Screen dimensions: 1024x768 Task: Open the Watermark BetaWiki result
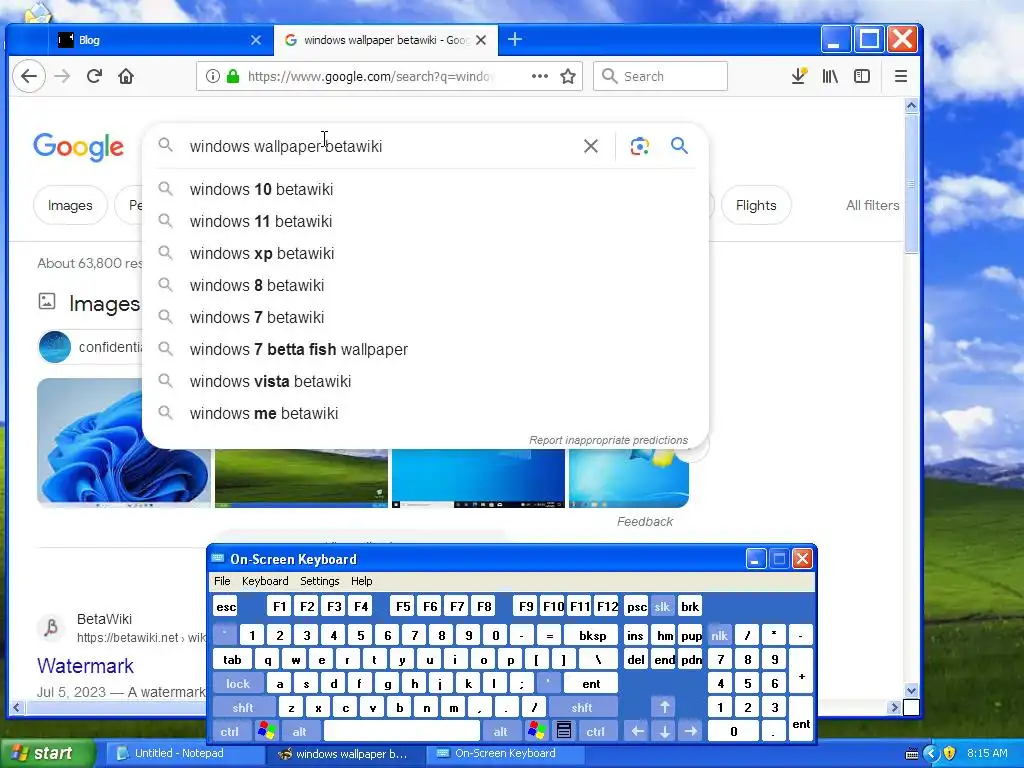click(86, 665)
